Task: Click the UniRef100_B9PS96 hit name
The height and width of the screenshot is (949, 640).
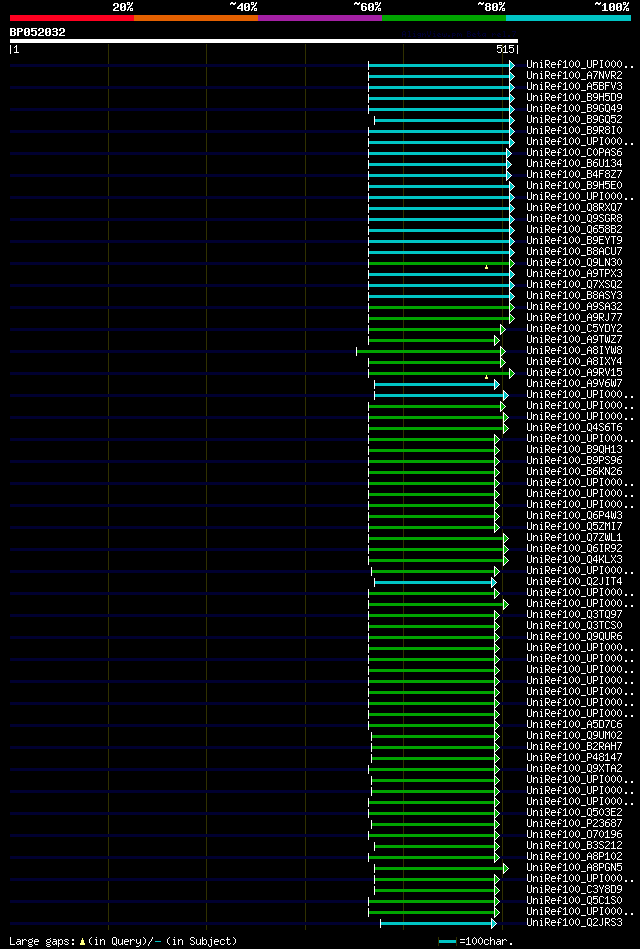Action: [x=574, y=461]
